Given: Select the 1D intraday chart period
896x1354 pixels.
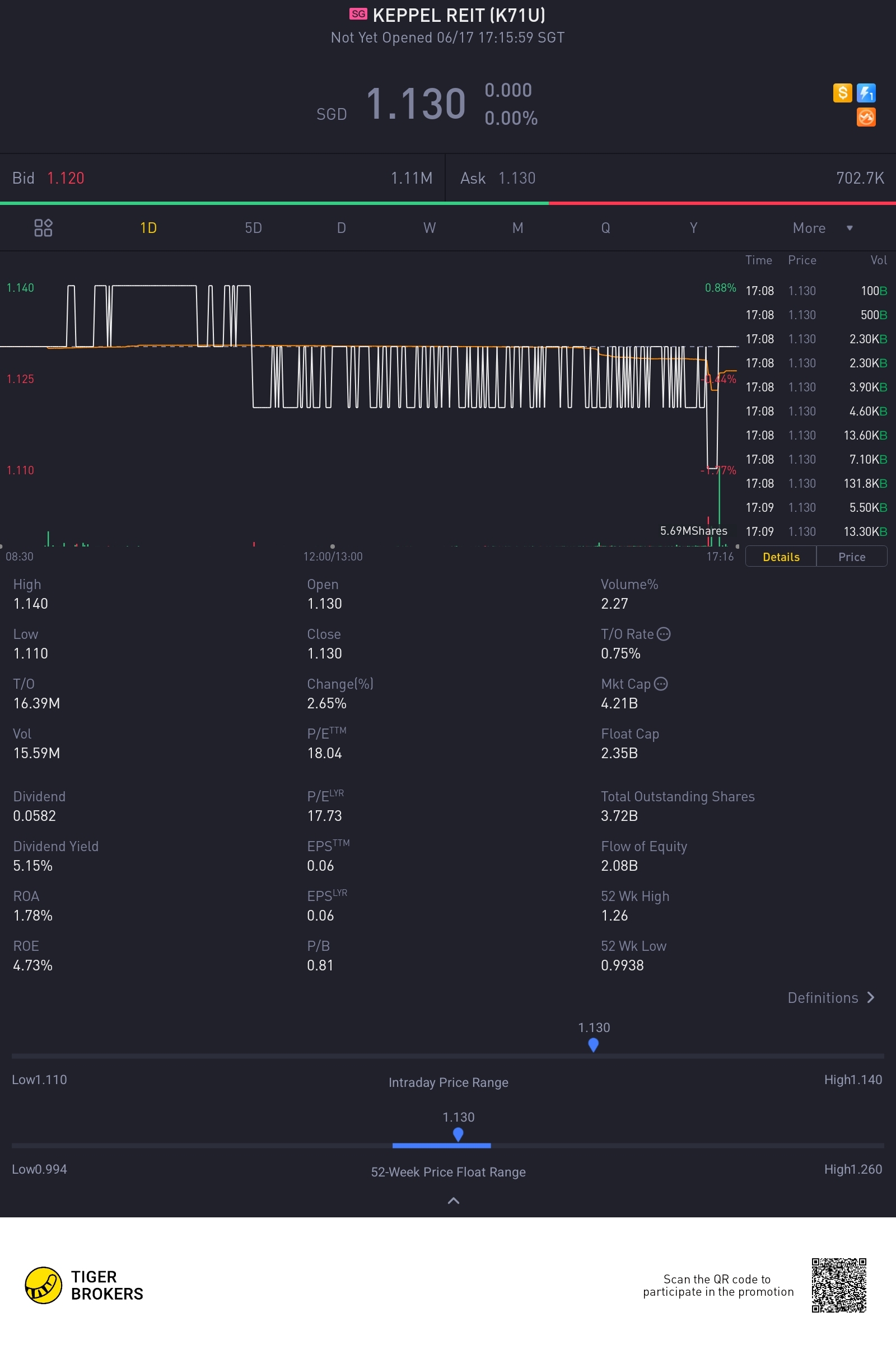Looking at the screenshot, I should point(148,228).
